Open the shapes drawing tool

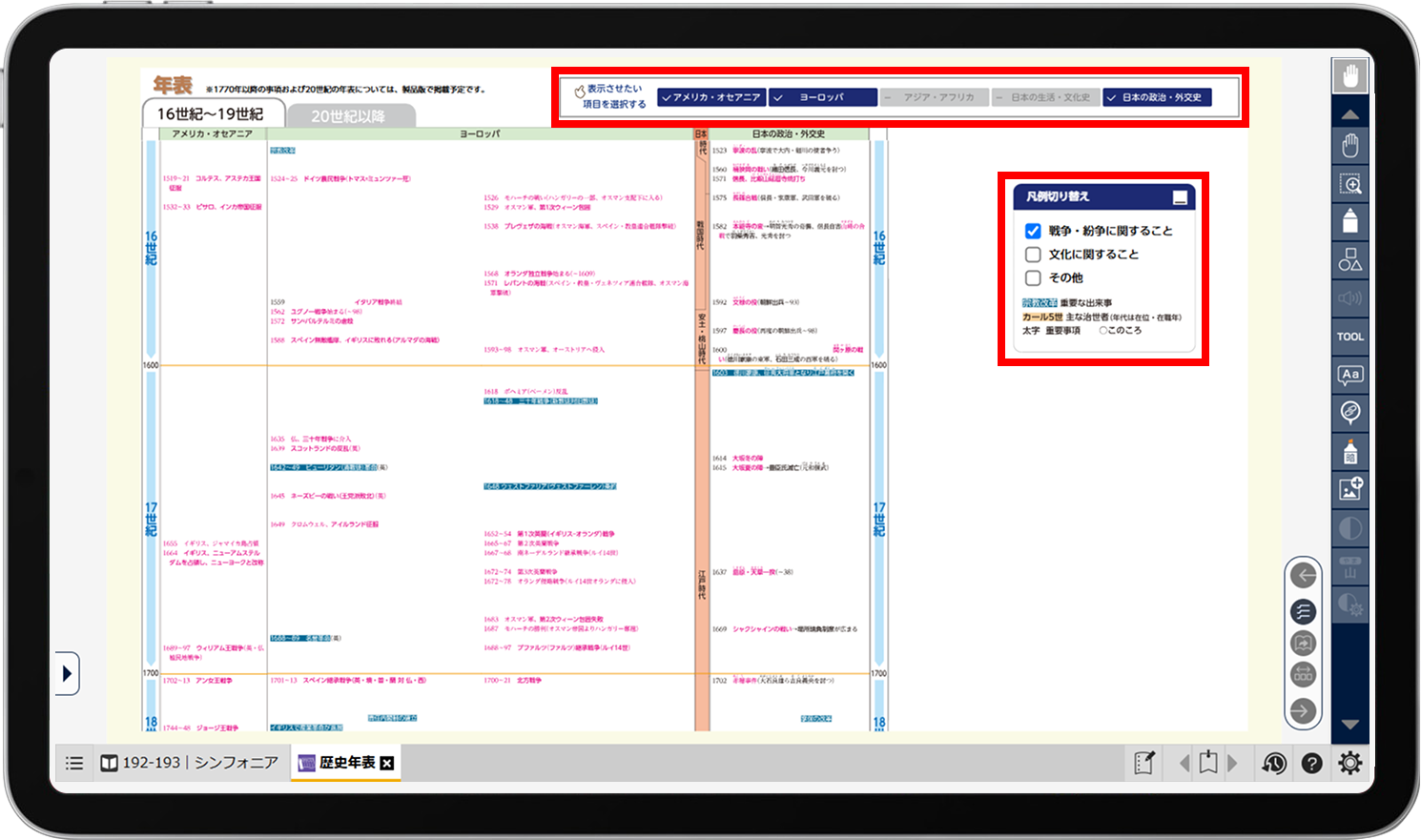click(x=1349, y=259)
